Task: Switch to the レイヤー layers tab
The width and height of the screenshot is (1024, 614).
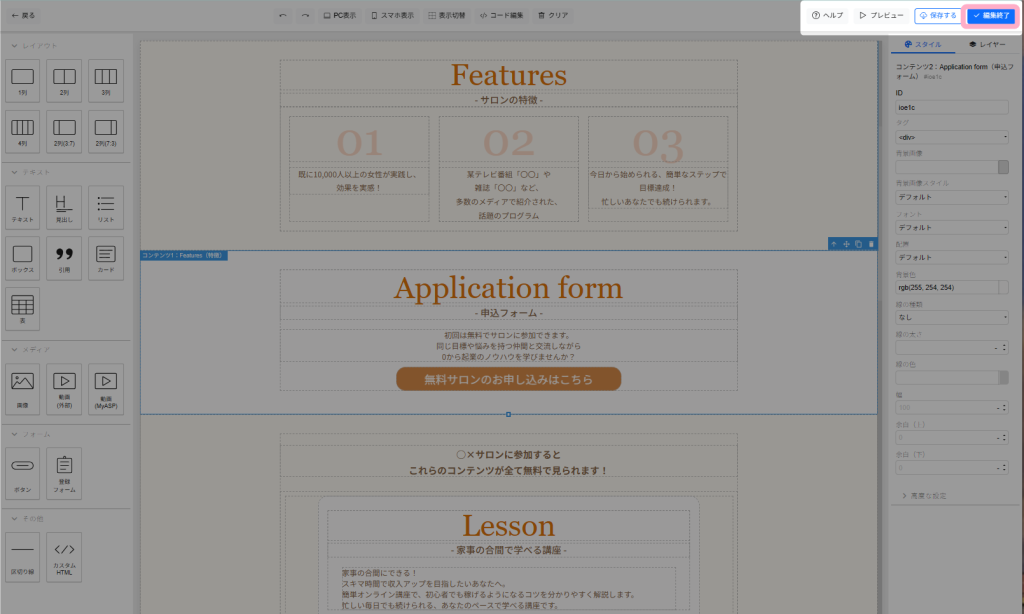Action: pyautogui.click(x=987, y=45)
